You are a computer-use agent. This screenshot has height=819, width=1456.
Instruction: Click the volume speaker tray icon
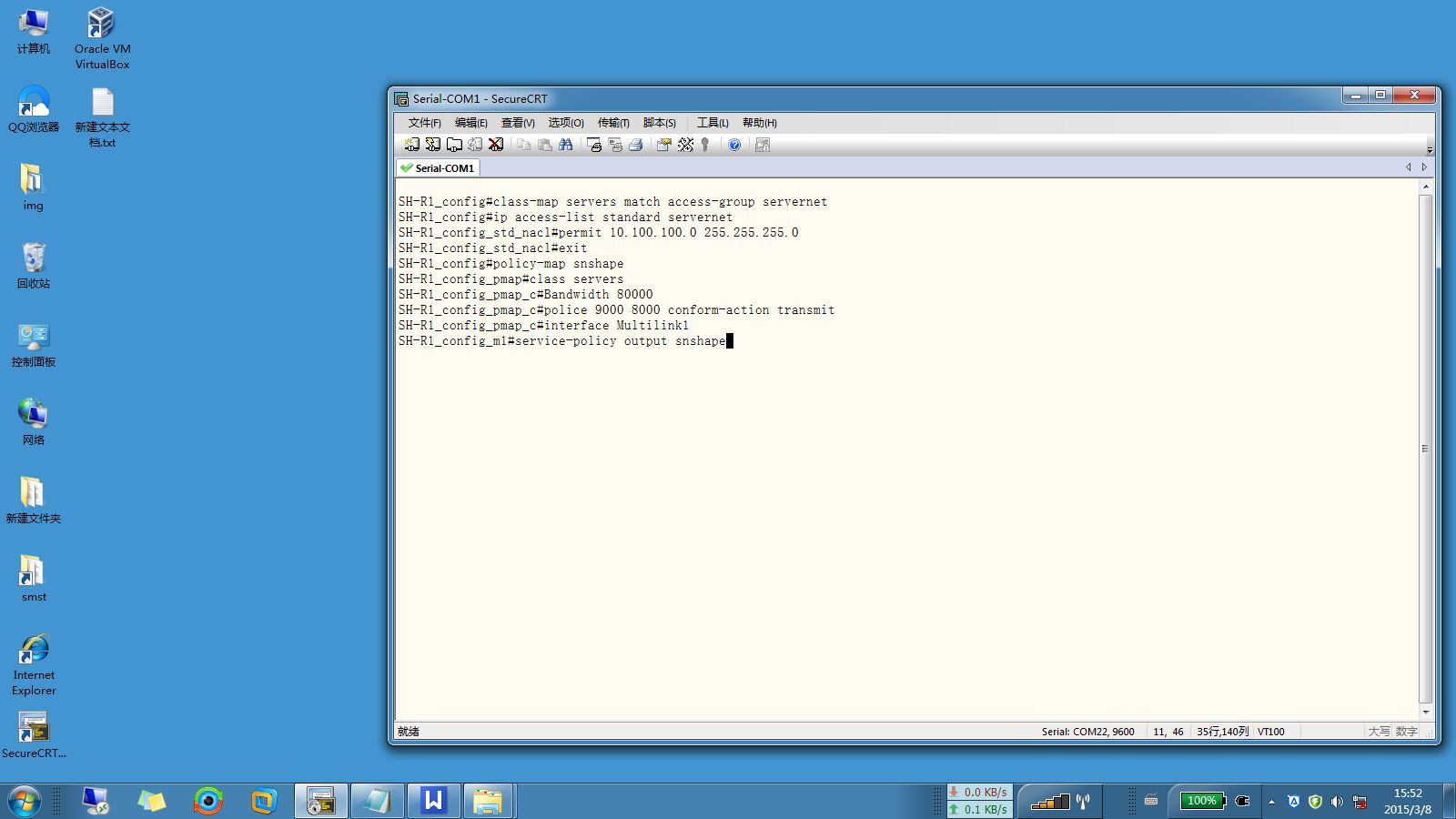[x=1337, y=802]
